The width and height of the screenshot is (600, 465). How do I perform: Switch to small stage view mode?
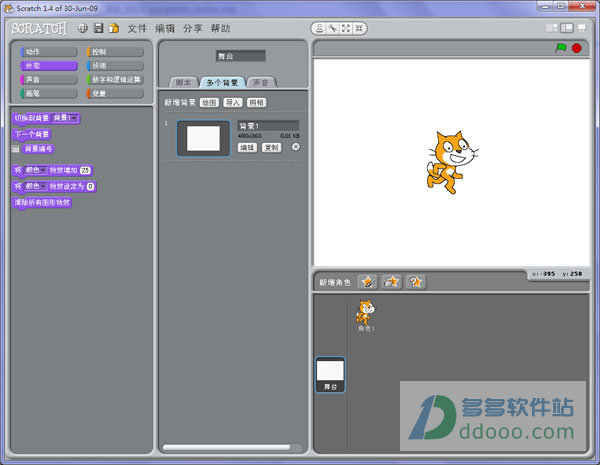click(552, 28)
